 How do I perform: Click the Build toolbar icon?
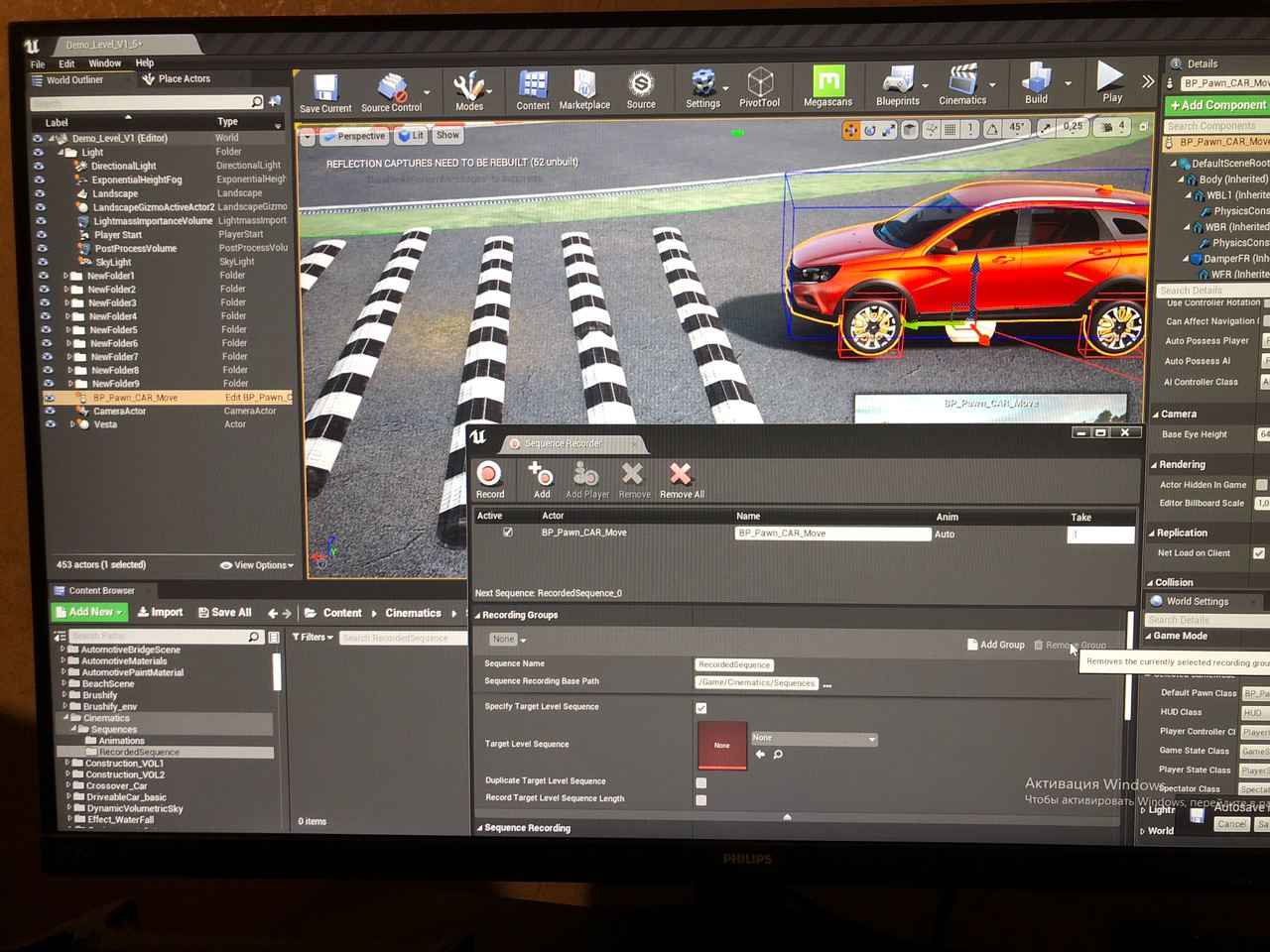[x=1036, y=78]
